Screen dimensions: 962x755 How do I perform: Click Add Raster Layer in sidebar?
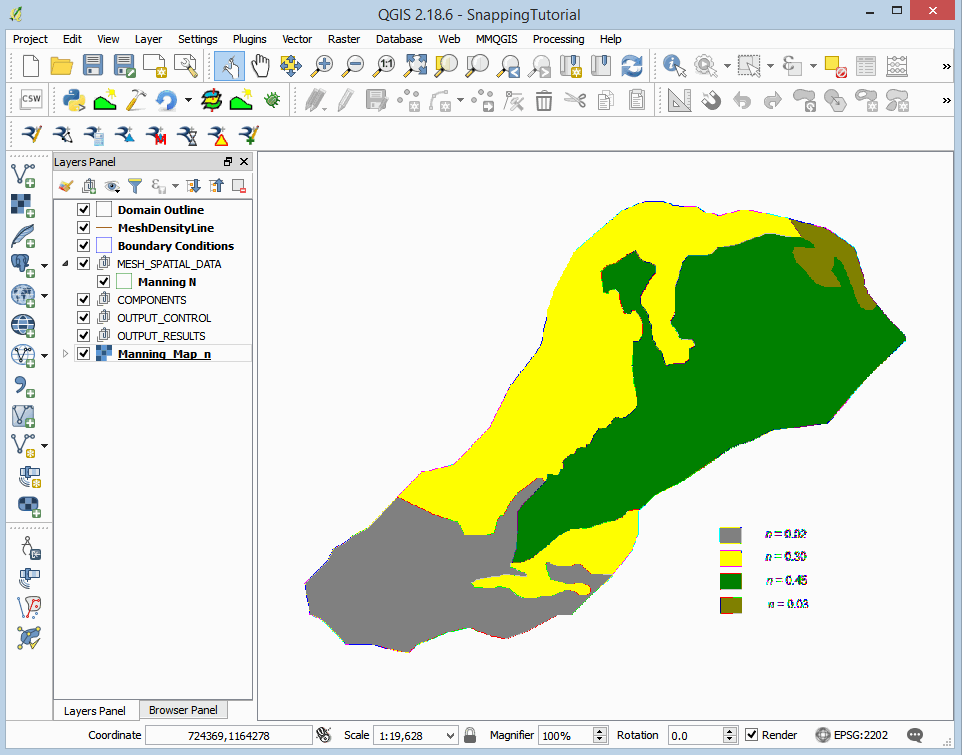click(x=22, y=205)
